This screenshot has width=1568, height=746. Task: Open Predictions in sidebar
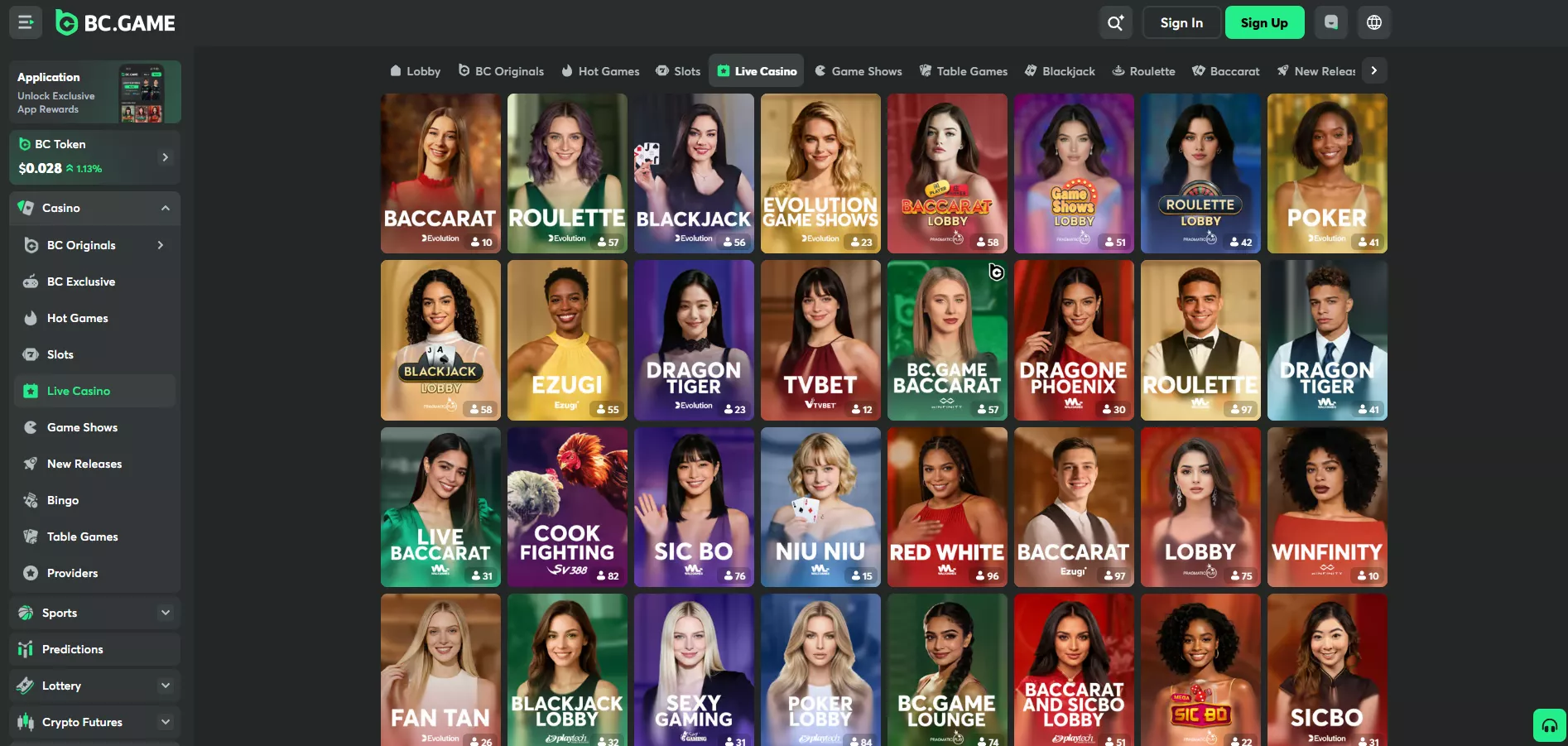(x=95, y=649)
